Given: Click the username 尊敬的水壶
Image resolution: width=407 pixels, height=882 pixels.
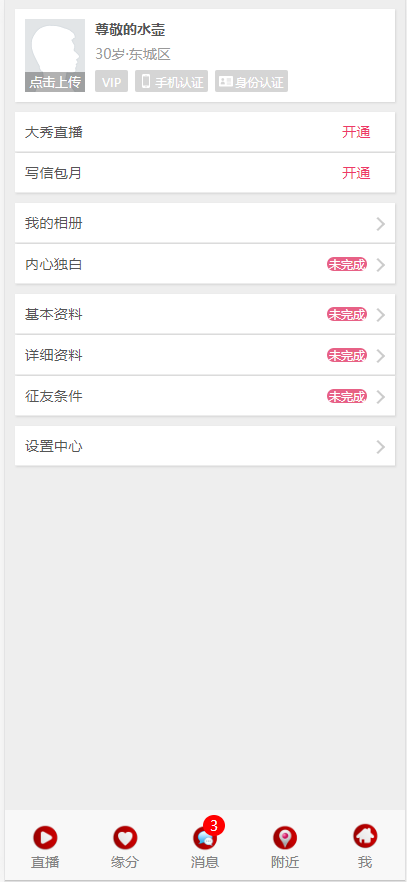Looking at the screenshot, I should point(130,30).
